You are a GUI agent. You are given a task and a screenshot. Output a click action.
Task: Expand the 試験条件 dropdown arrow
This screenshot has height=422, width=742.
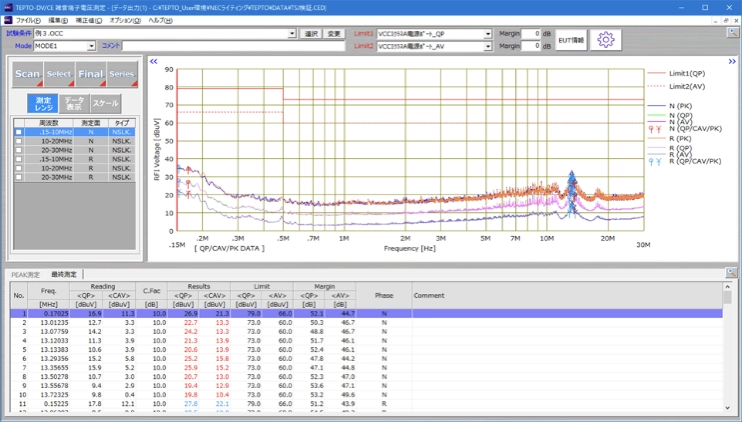(292, 34)
